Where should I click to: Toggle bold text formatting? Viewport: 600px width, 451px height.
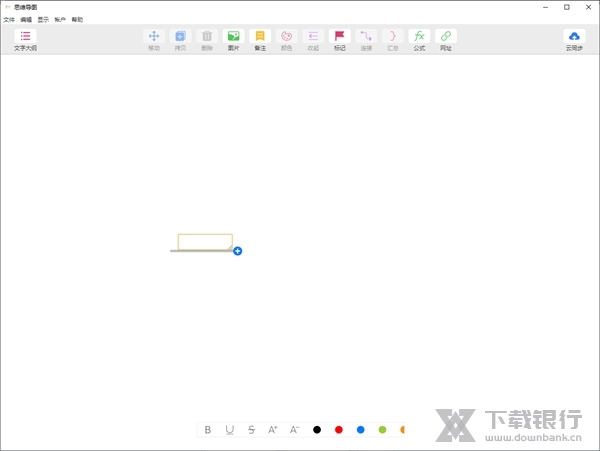coord(208,430)
